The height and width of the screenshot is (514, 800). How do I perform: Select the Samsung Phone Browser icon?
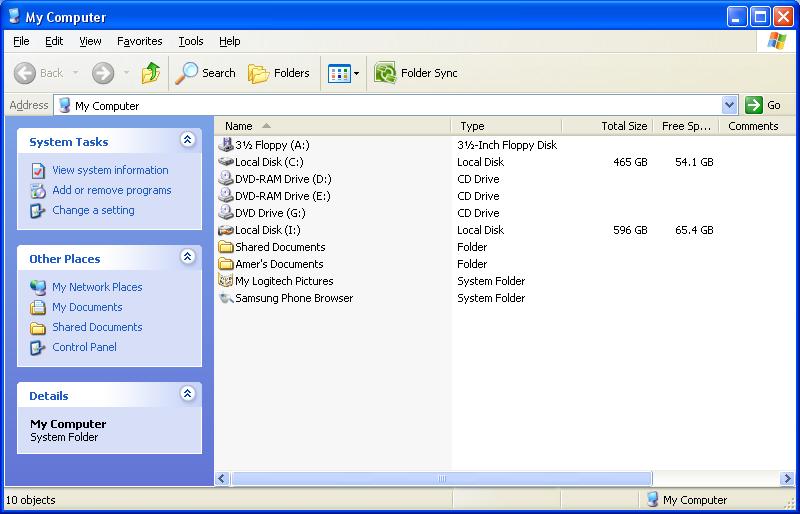click(226, 298)
